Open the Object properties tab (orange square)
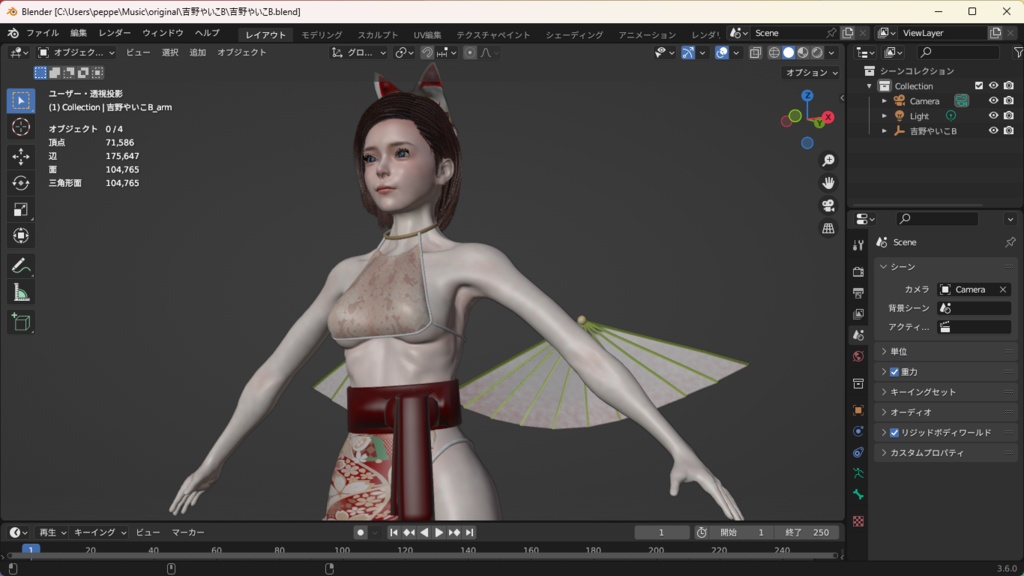This screenshot has width=1024, height=576. [x=858, y=410]
